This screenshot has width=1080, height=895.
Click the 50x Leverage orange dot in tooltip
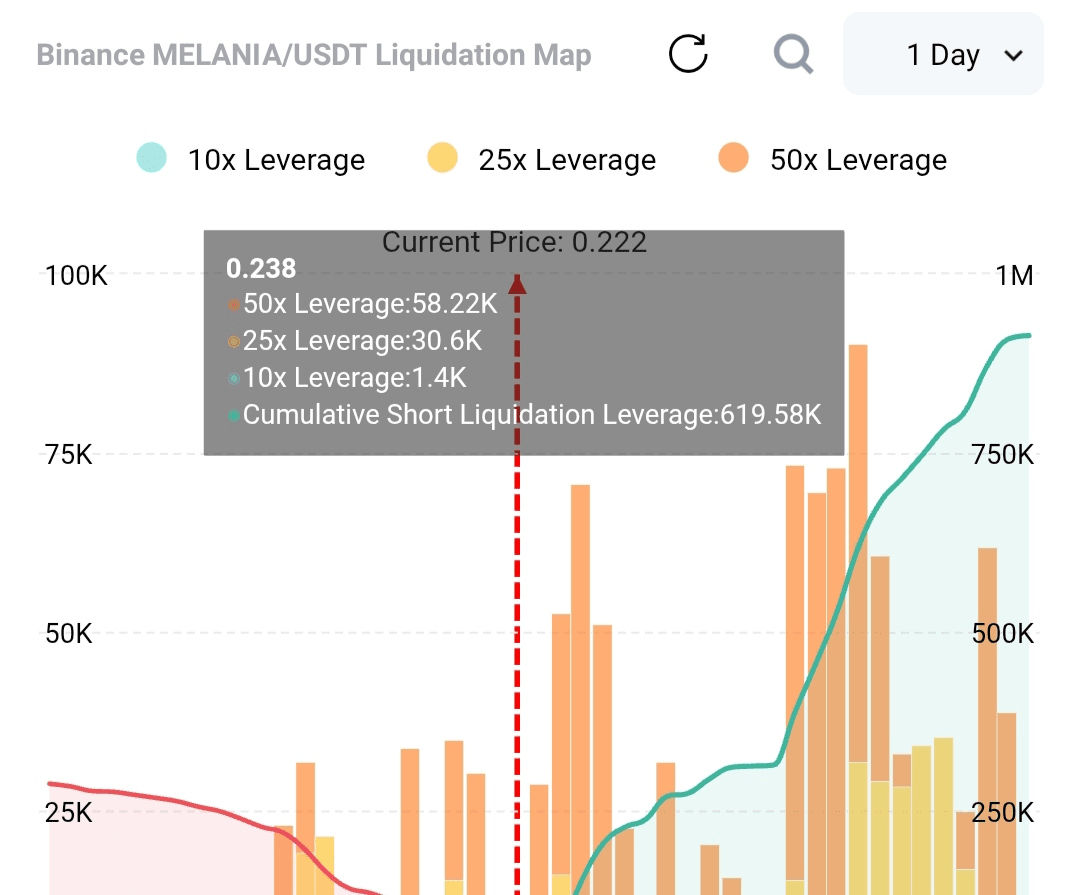233,304
